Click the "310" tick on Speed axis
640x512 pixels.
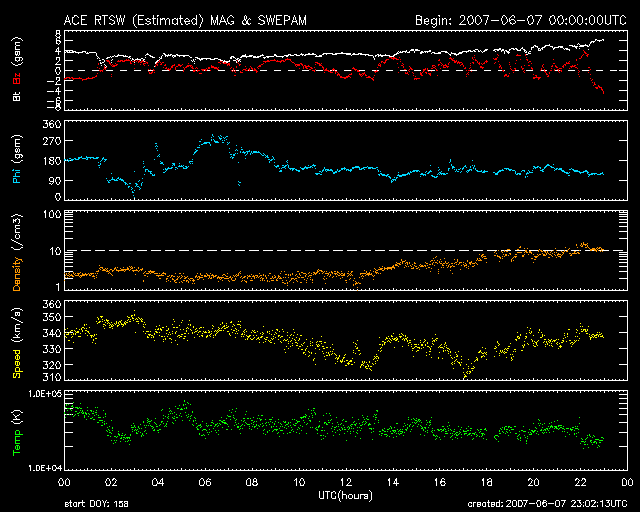pyautogui.click(x=52, y=376)
